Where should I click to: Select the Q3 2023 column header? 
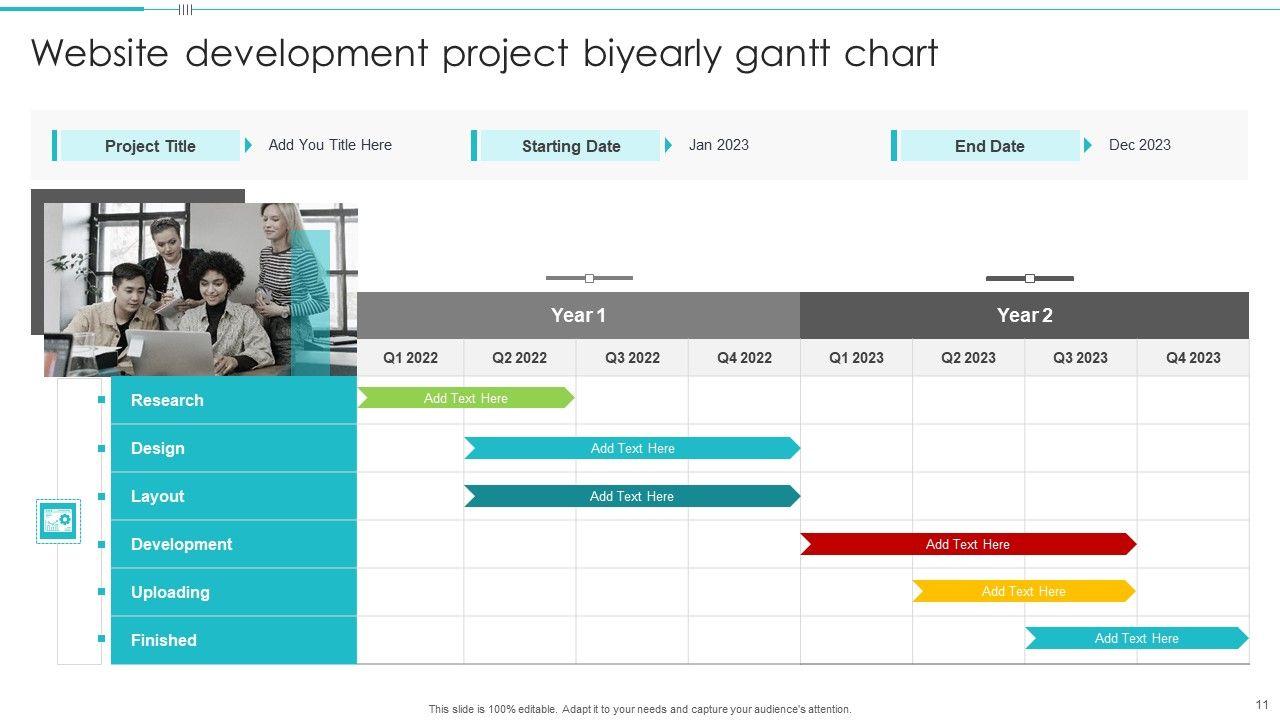point(1080,358)
